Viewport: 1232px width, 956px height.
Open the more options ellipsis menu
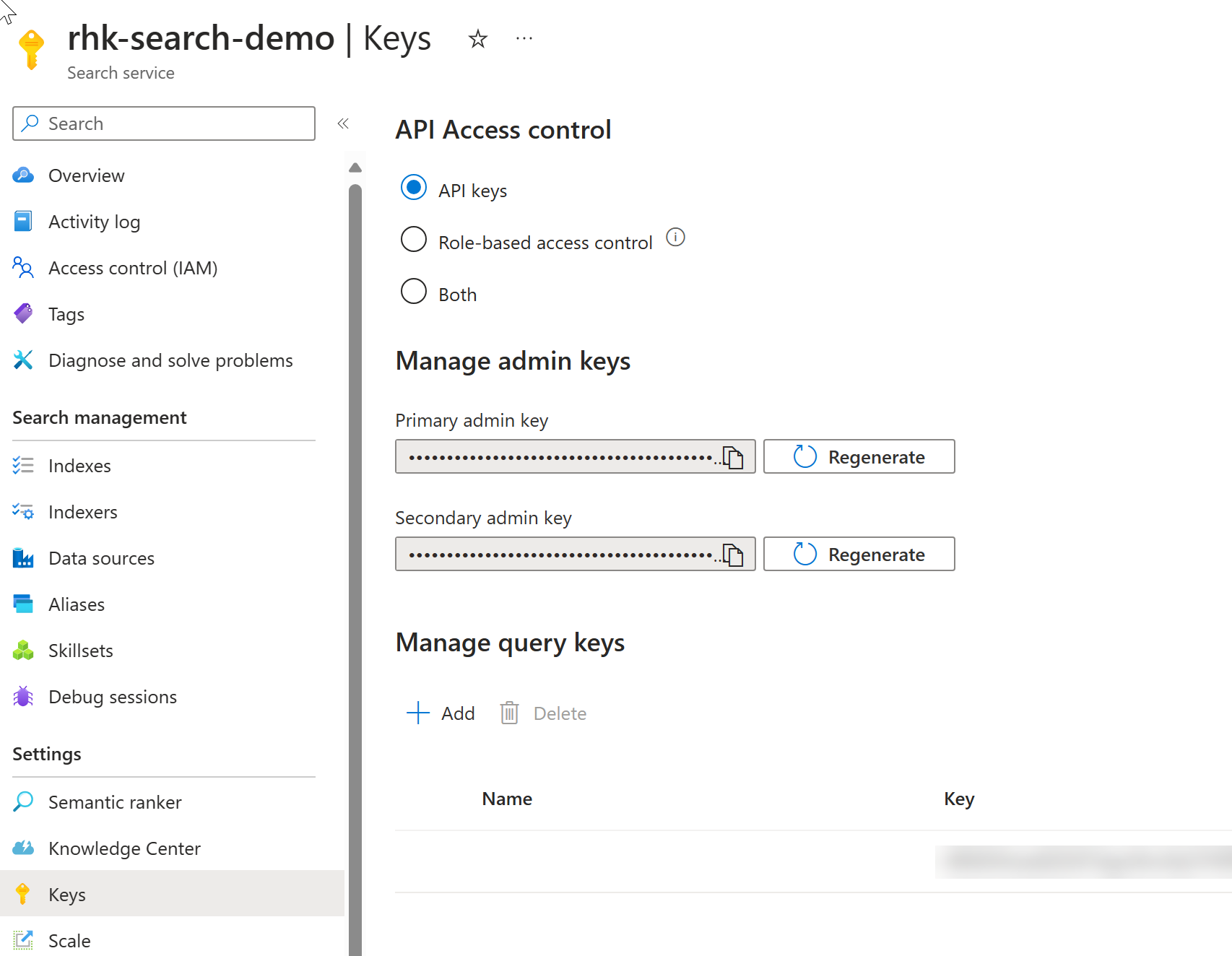[x=524, y=39]
